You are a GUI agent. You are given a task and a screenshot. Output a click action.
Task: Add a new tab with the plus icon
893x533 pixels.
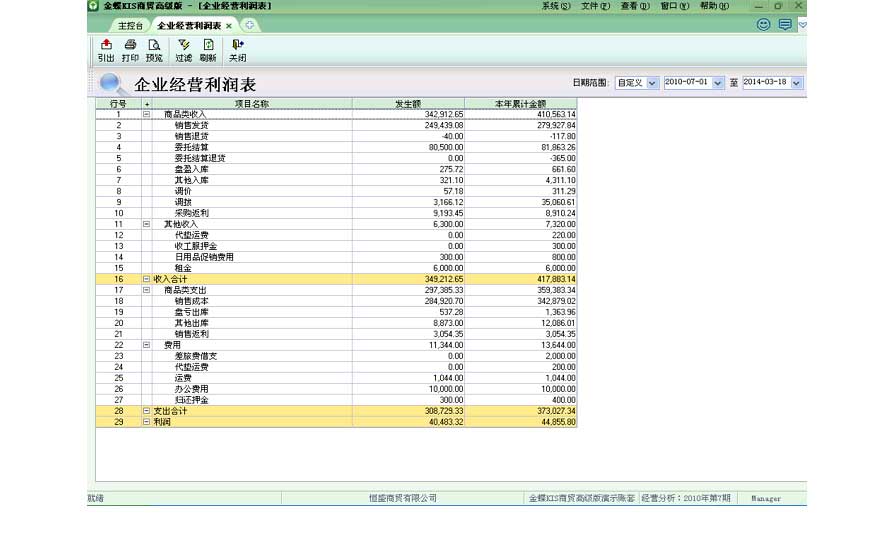click(249, 25)
